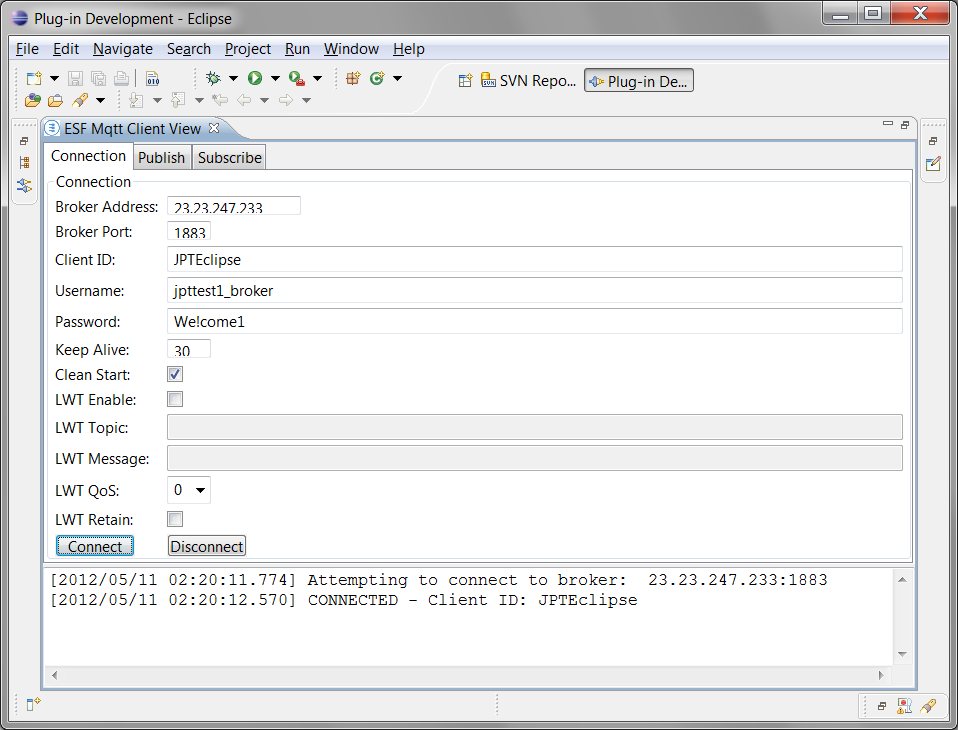Open the Navigate menu

click(x=123, y=49)
